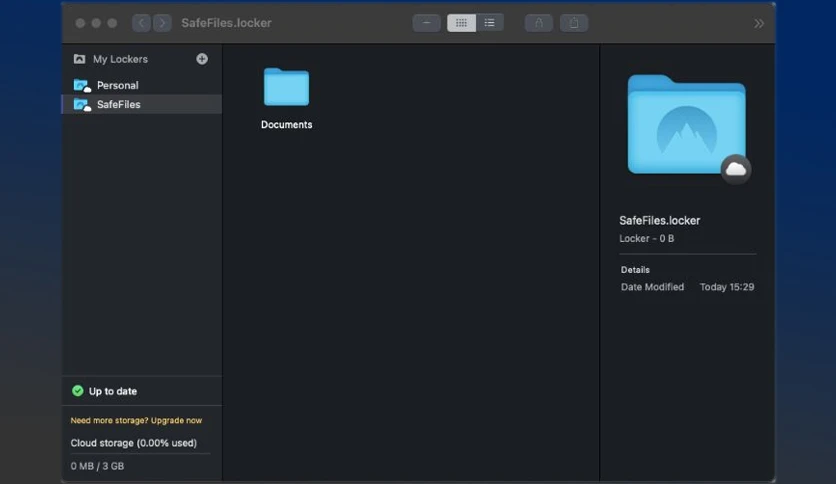Go forward with the right chevron button
Screen dimensions: 836x484
162,23
